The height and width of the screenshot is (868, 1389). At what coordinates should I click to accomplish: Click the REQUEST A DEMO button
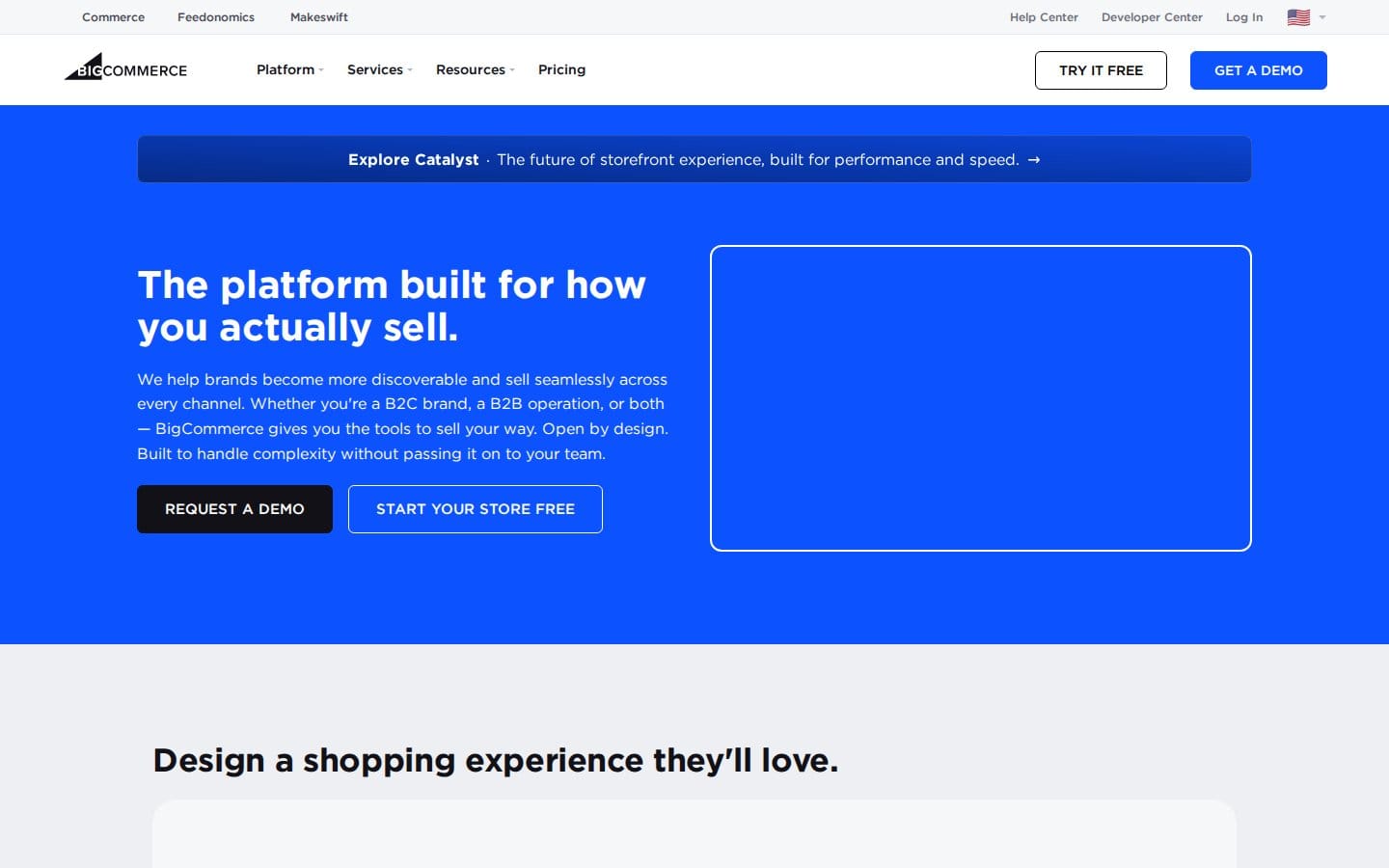tap(234, 509)
